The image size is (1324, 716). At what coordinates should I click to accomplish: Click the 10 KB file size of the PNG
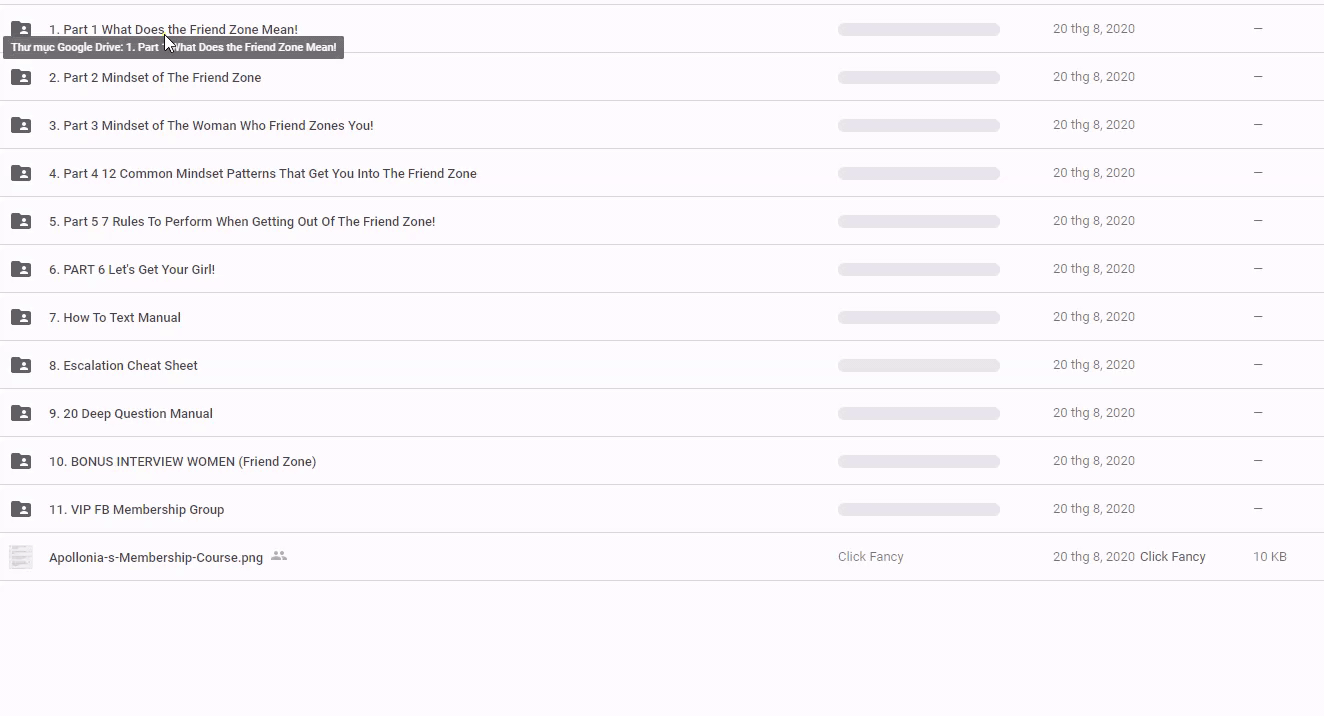[x=1270, y=557]
